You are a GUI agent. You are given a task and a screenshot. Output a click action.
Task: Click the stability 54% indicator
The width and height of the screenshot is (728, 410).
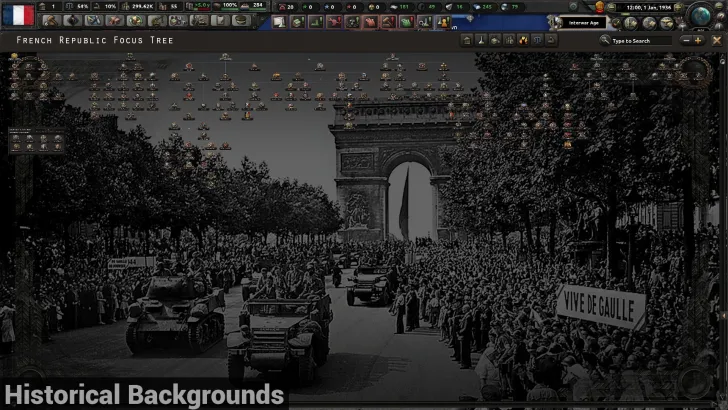click(77, 6)
